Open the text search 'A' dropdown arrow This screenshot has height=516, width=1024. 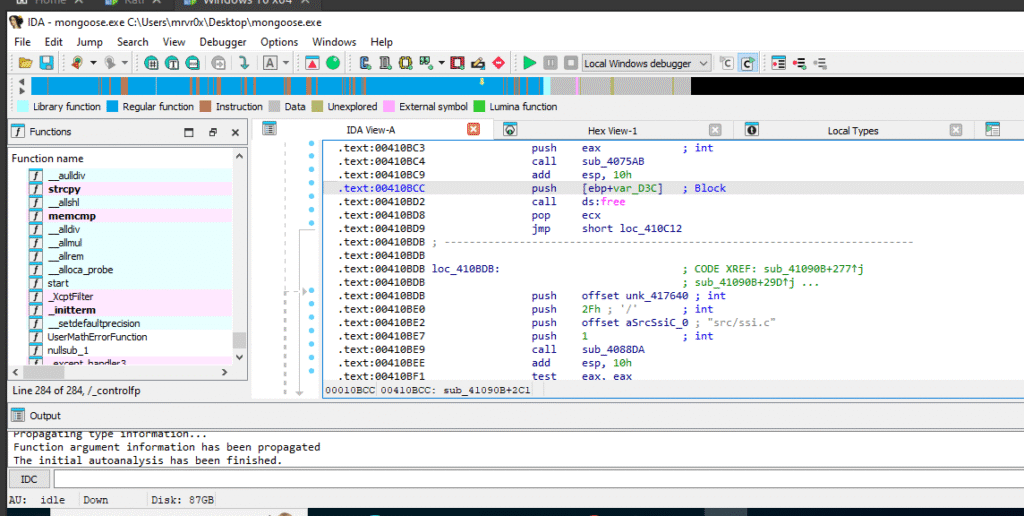(285, 63)
